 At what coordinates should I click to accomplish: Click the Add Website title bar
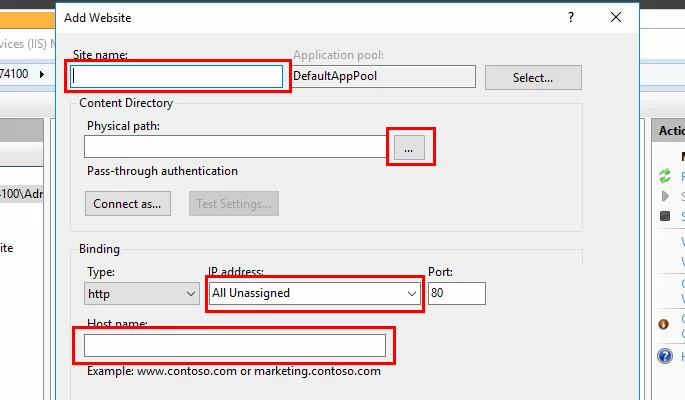pyautogui.click(x=300, y=17)
